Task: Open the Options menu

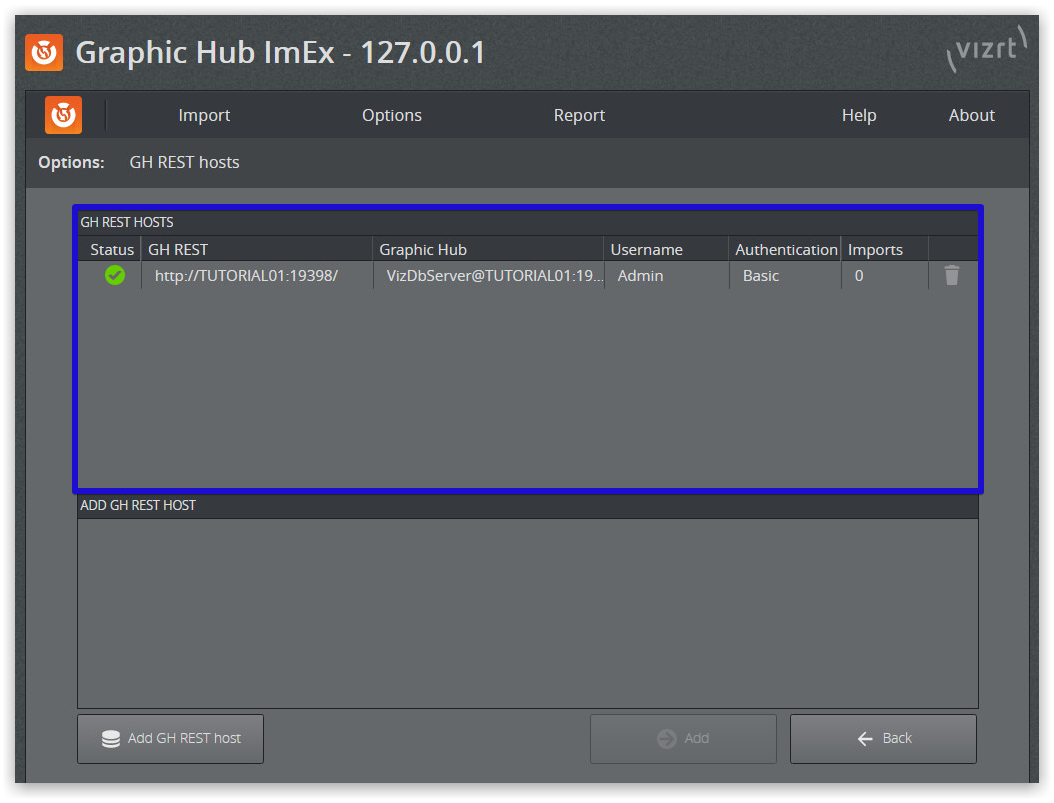Action: (x=392, y=116)
